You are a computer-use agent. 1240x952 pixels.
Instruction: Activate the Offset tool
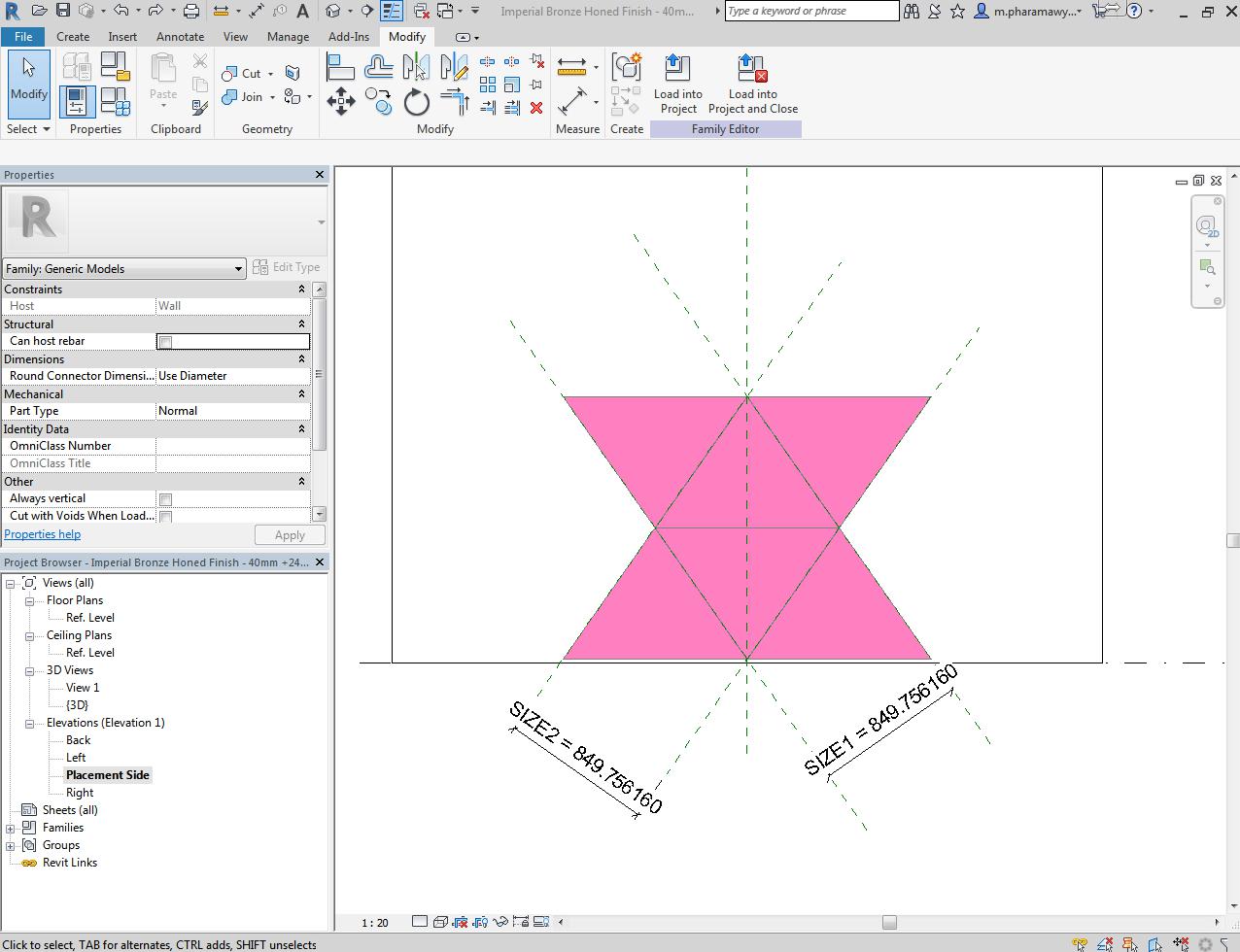point(379,67)
